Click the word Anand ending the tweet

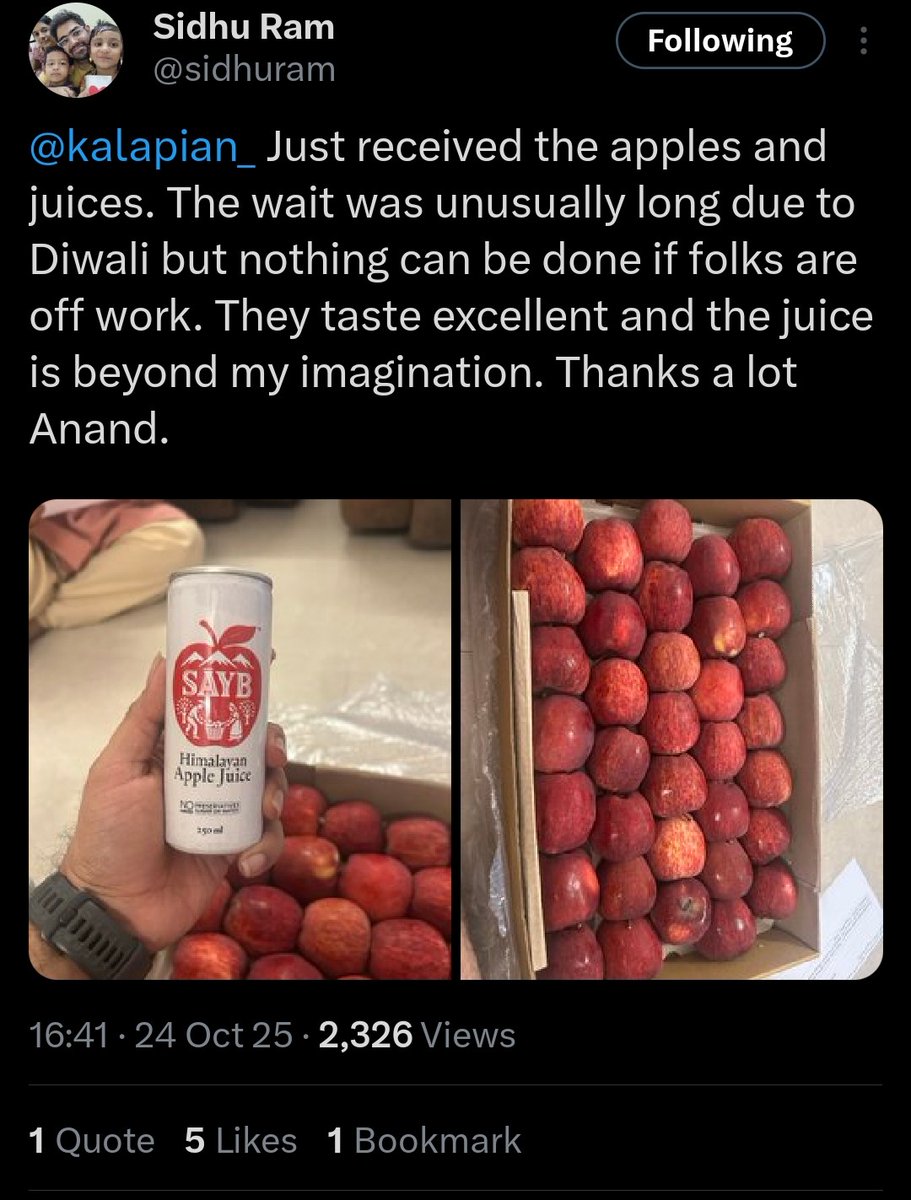click(x=94, y=429)
